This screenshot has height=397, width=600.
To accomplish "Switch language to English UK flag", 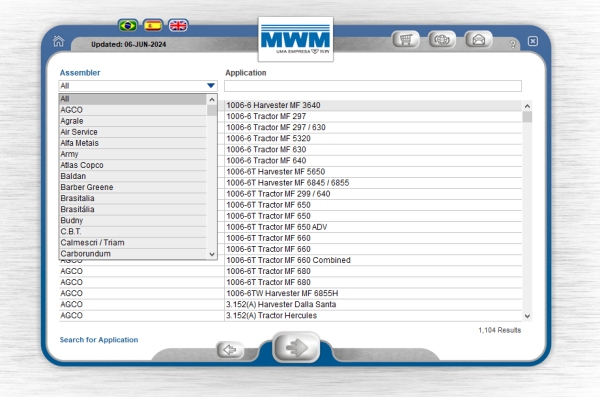I will (178, 26).
